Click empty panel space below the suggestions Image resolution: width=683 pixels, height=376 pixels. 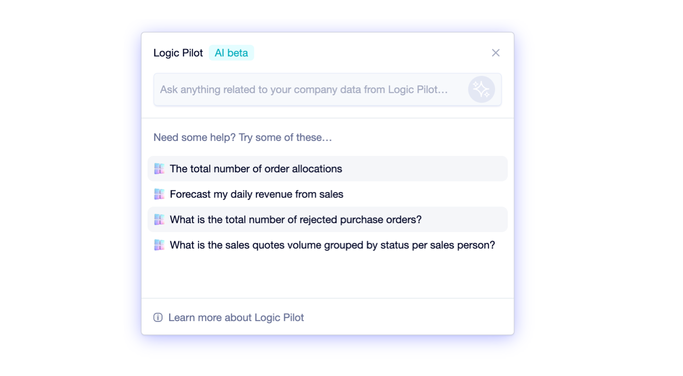(x=328, y=278)
